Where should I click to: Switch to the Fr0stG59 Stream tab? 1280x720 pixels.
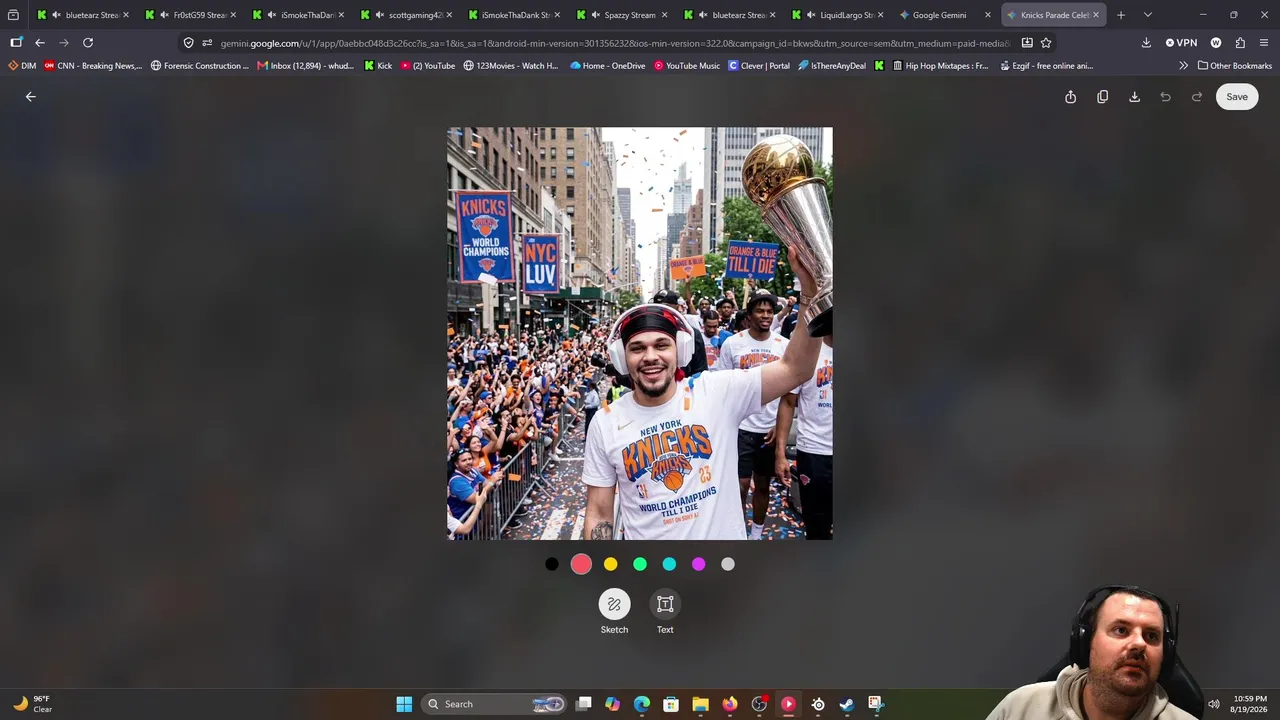190,15
